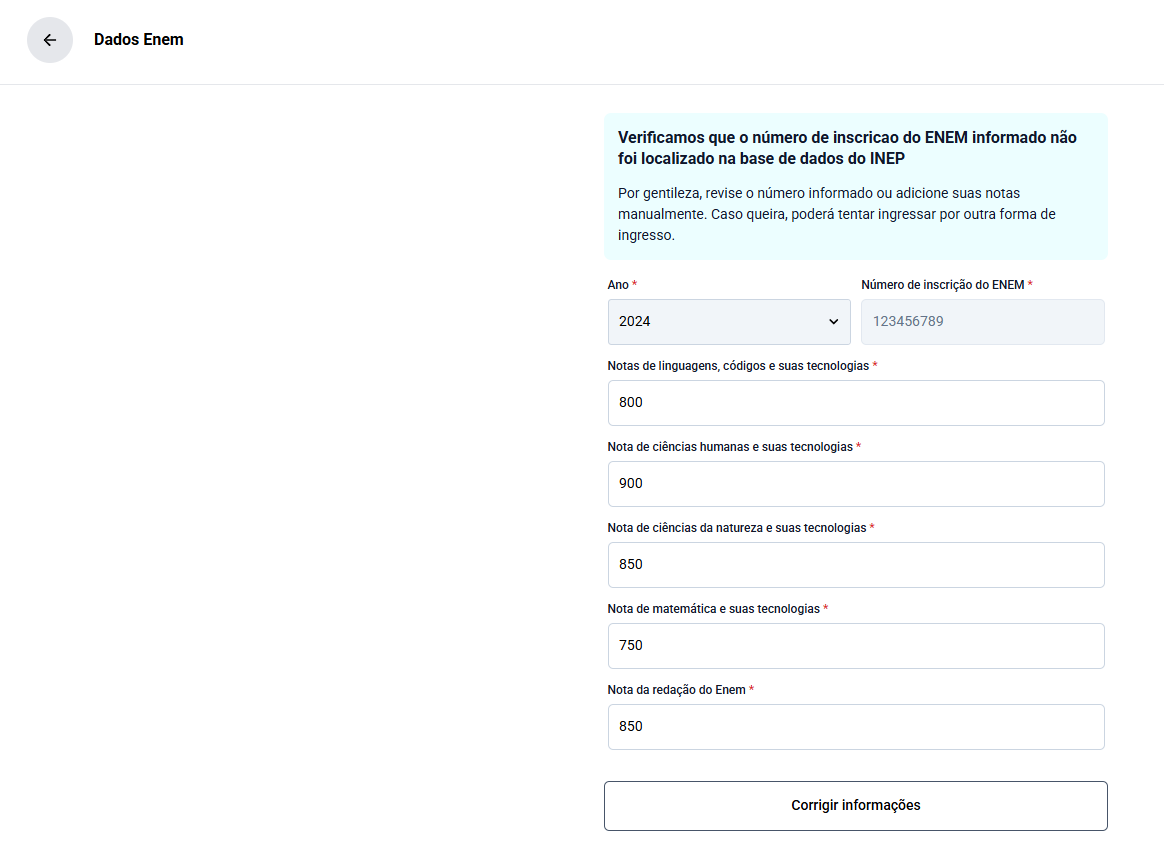Click the 'Nota da redação do Enem' label
The image size is (1164, 867).
pos(680,690)
